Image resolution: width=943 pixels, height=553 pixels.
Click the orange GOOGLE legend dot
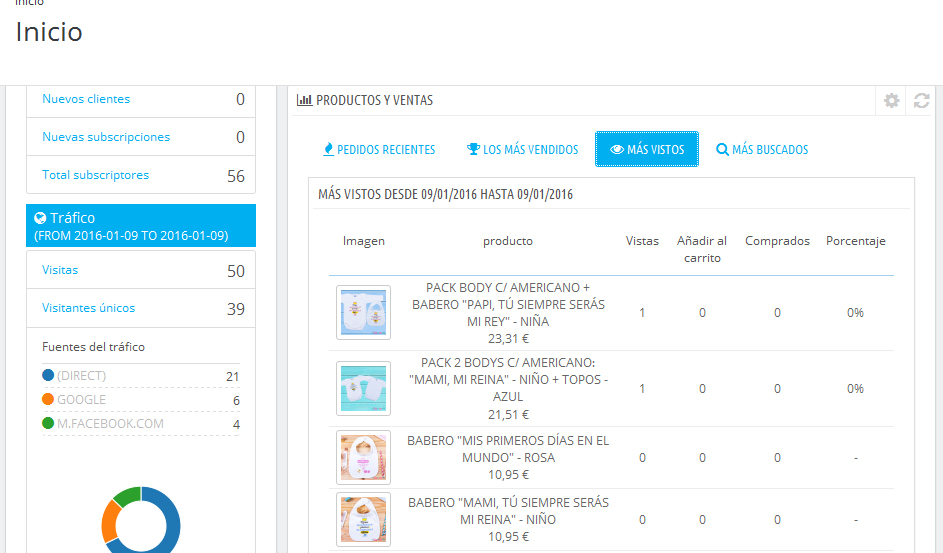pyautogui.click(x=48, y=399)
